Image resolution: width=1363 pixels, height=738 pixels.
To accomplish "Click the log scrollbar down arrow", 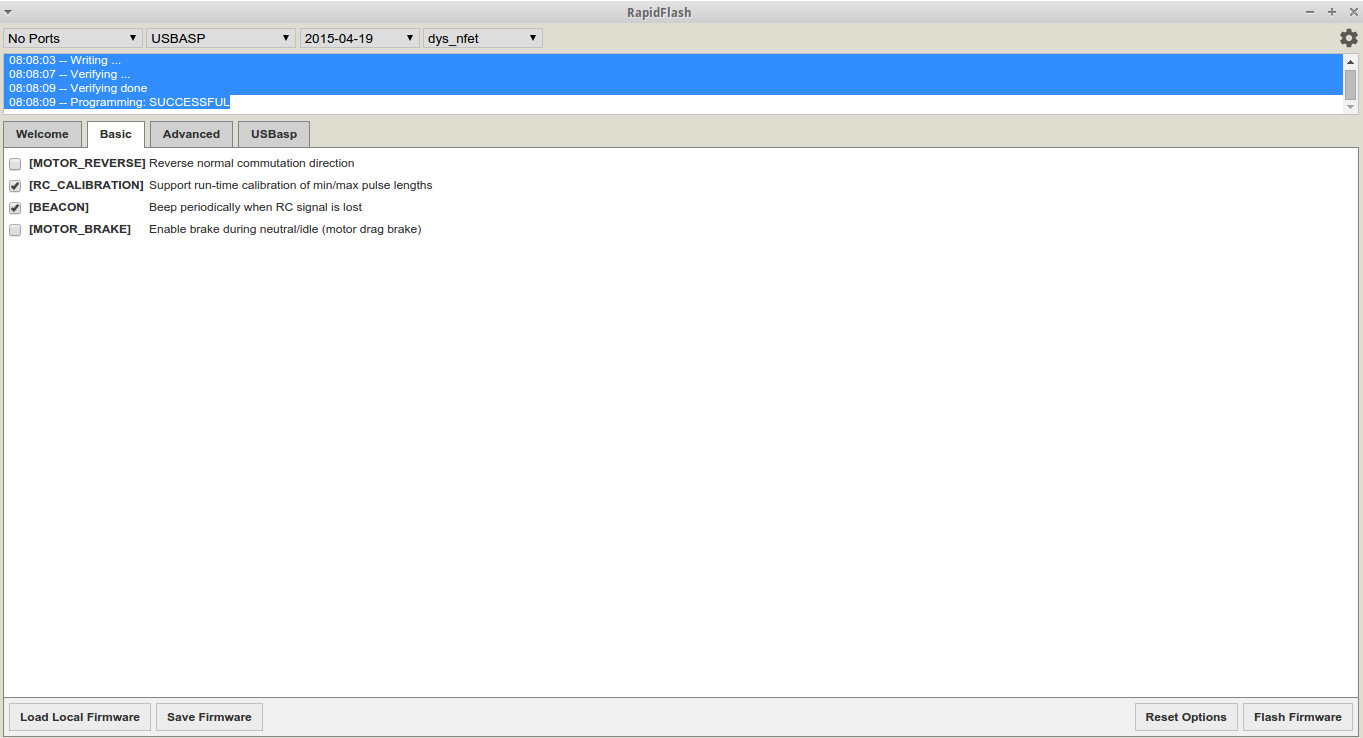I will point(1351,107).
